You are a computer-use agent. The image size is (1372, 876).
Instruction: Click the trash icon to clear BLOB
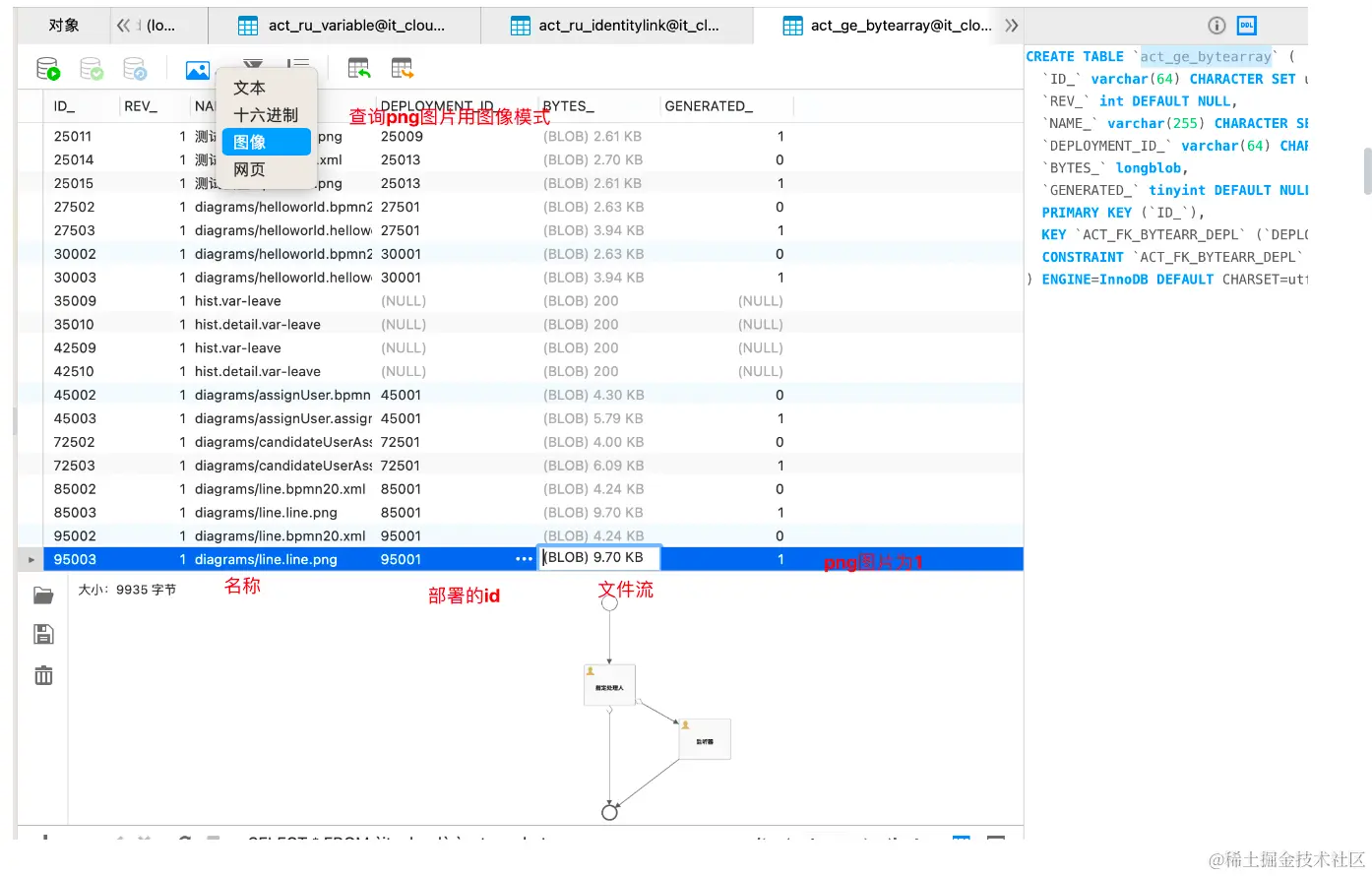[x=43, y=675]
